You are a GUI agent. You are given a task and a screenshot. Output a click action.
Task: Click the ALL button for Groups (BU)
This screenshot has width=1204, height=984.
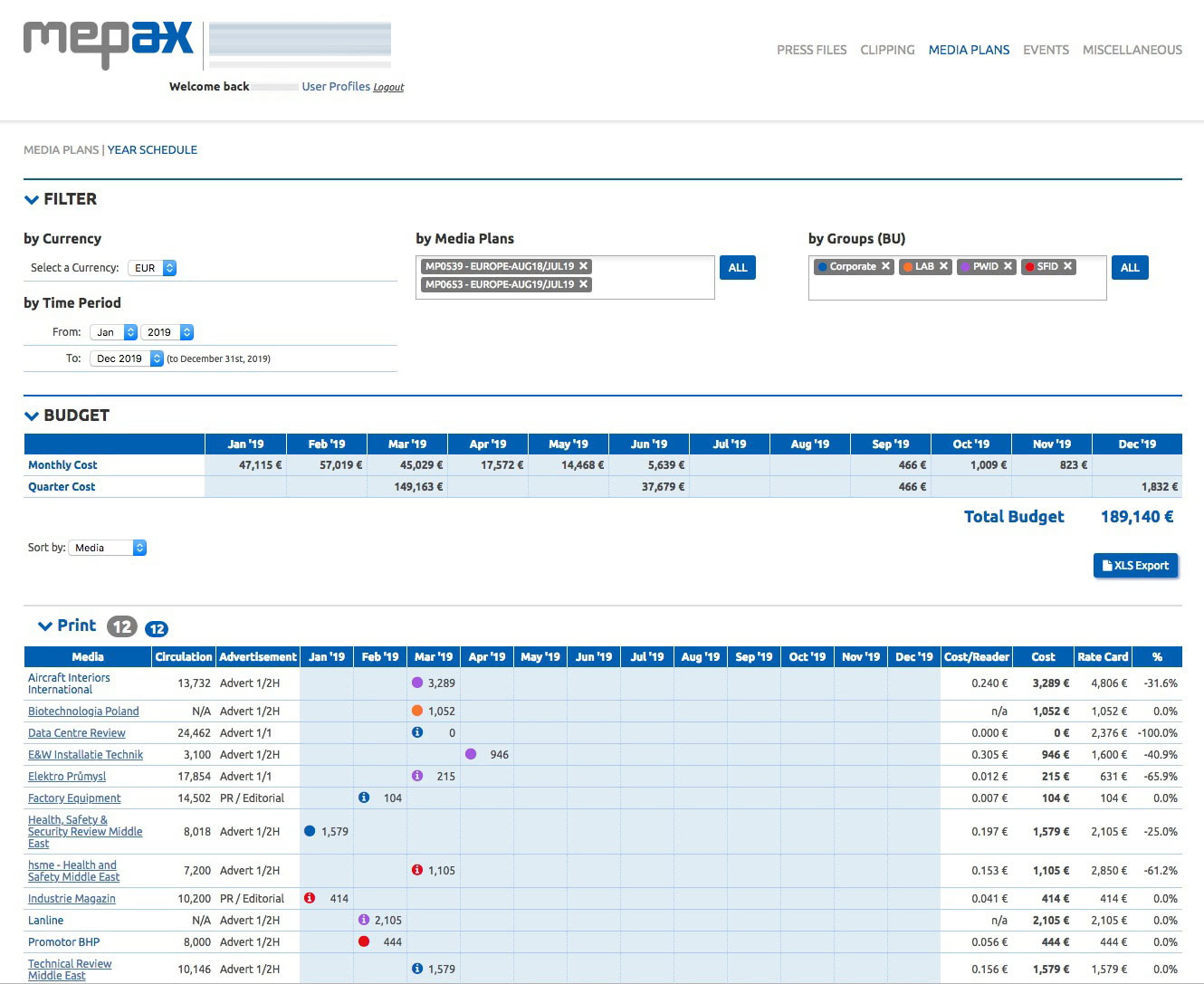[x=1130, y=268]
